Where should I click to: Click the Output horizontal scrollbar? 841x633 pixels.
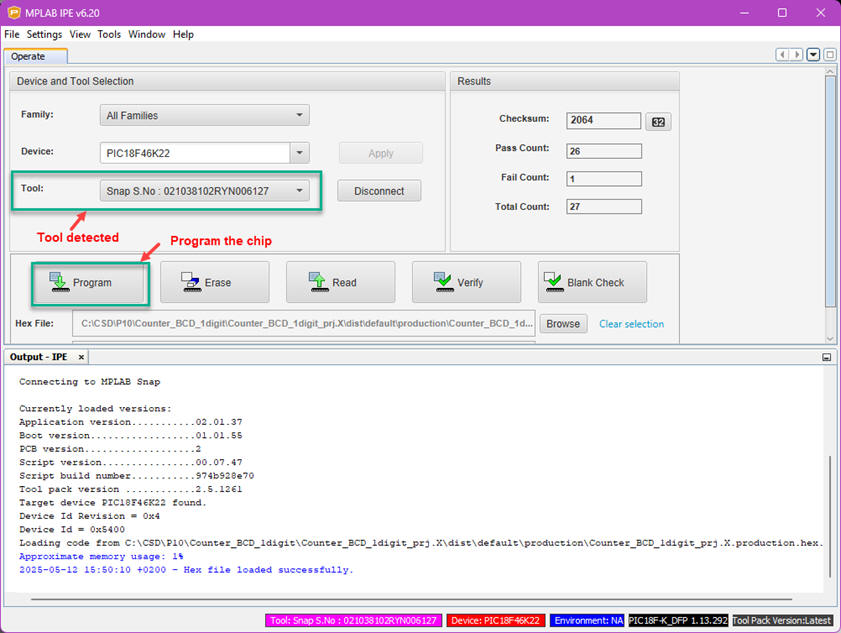point(411,599)
